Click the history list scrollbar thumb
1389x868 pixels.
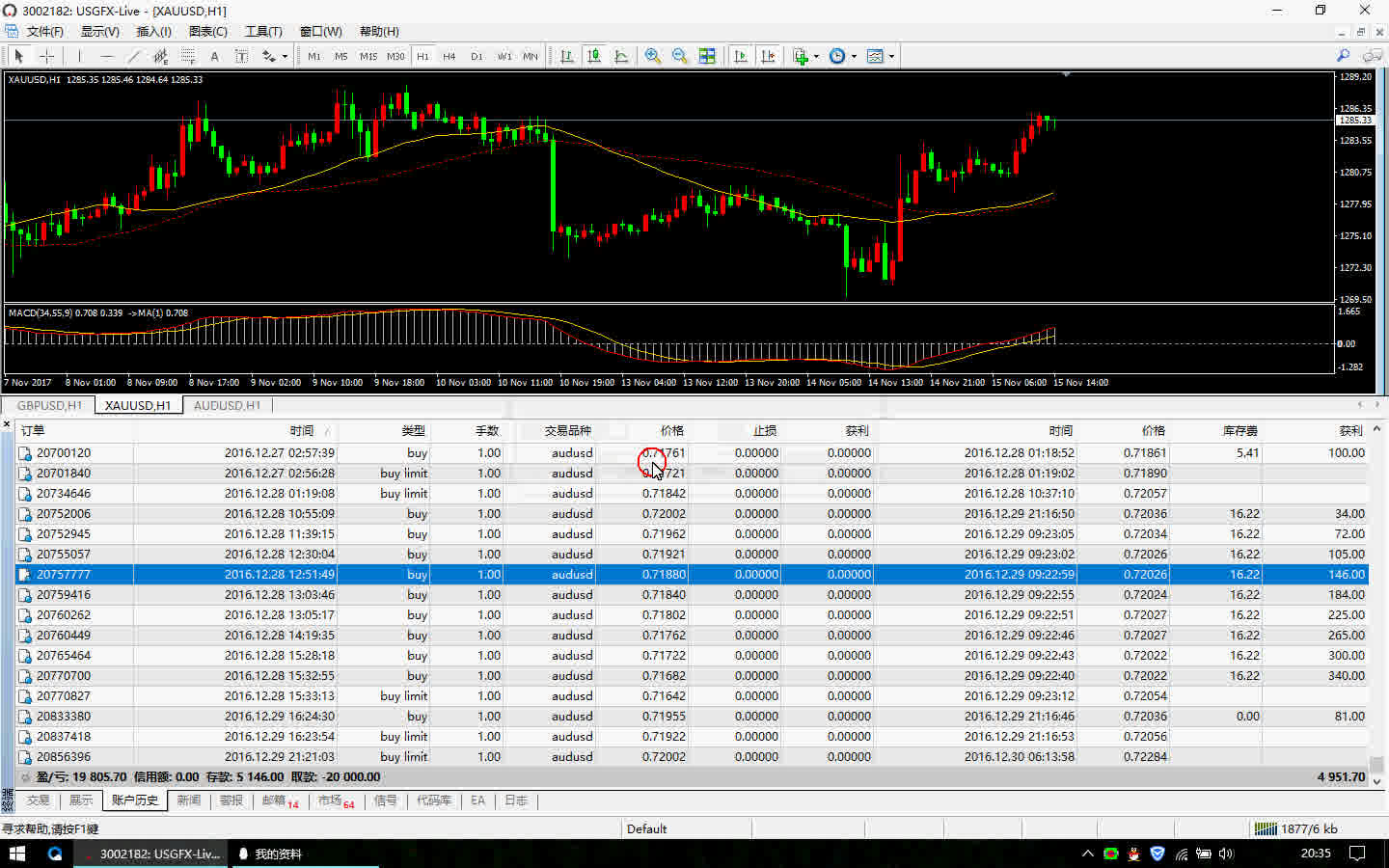tap(1376, 764)
